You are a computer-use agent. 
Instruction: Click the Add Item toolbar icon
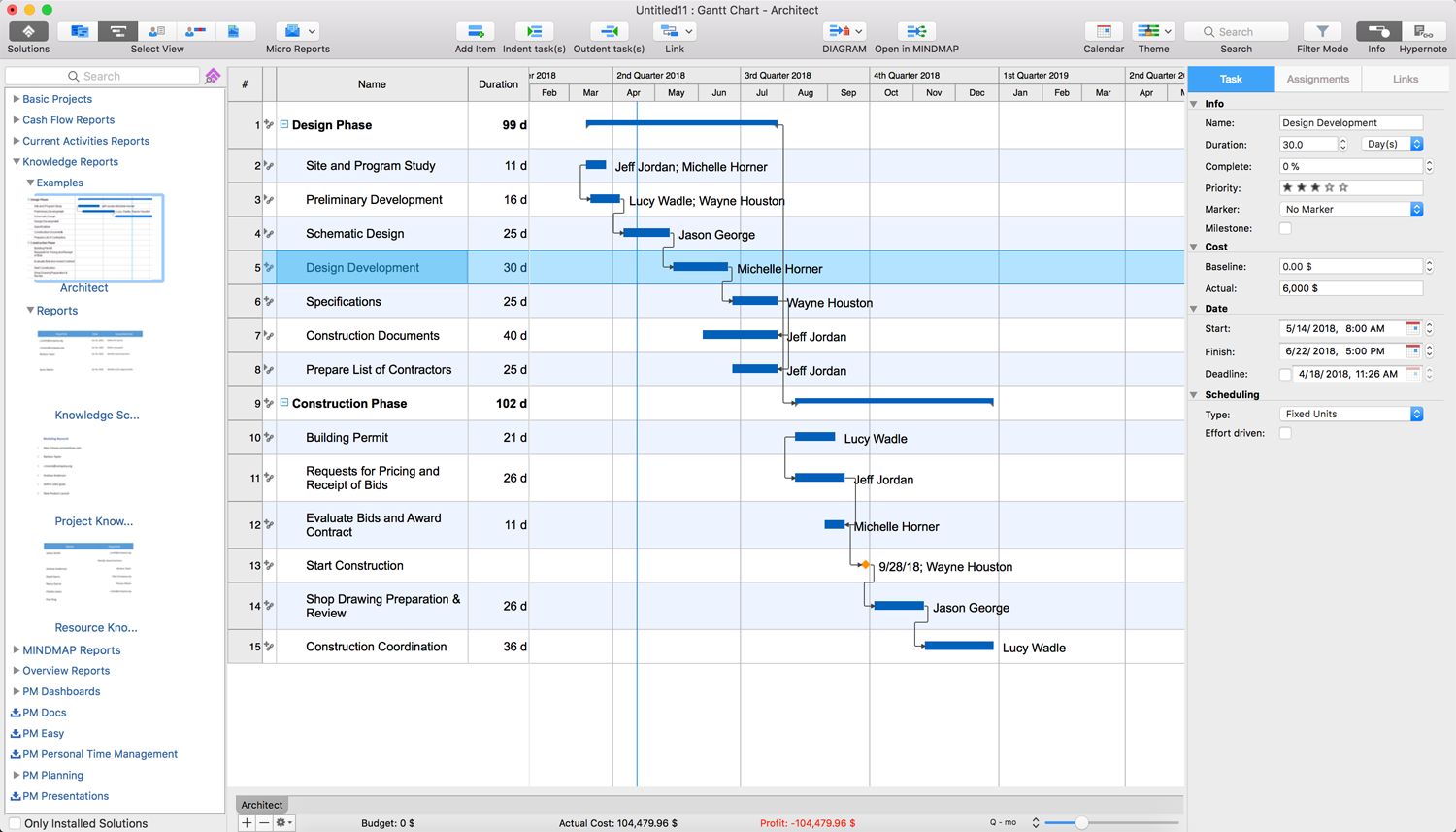click(x=475, y=32)
